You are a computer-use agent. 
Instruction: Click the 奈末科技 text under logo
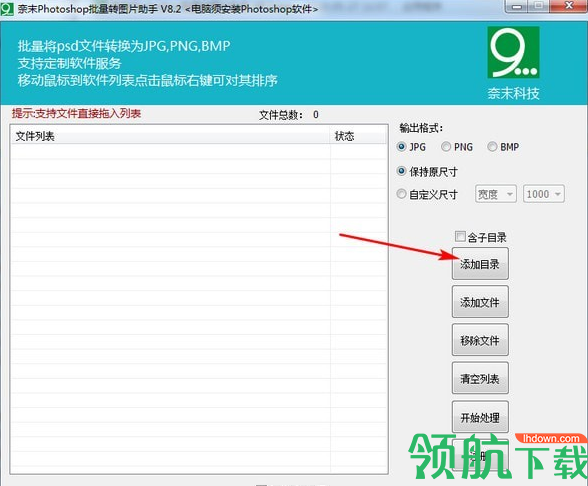point(513,93)
